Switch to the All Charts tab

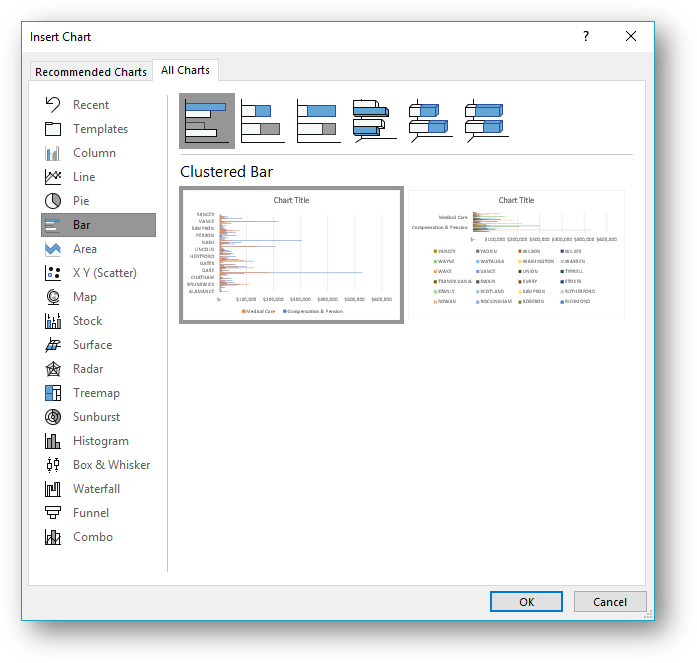[x=185, y=70]
